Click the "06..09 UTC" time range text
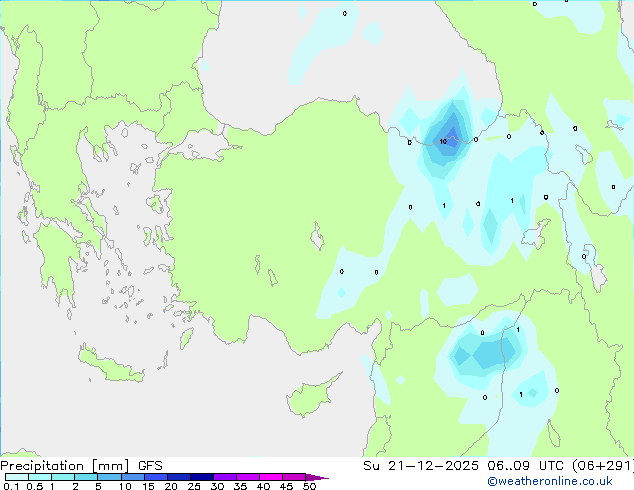This screenshot has width=634, height=490. [x=525, y=466]
